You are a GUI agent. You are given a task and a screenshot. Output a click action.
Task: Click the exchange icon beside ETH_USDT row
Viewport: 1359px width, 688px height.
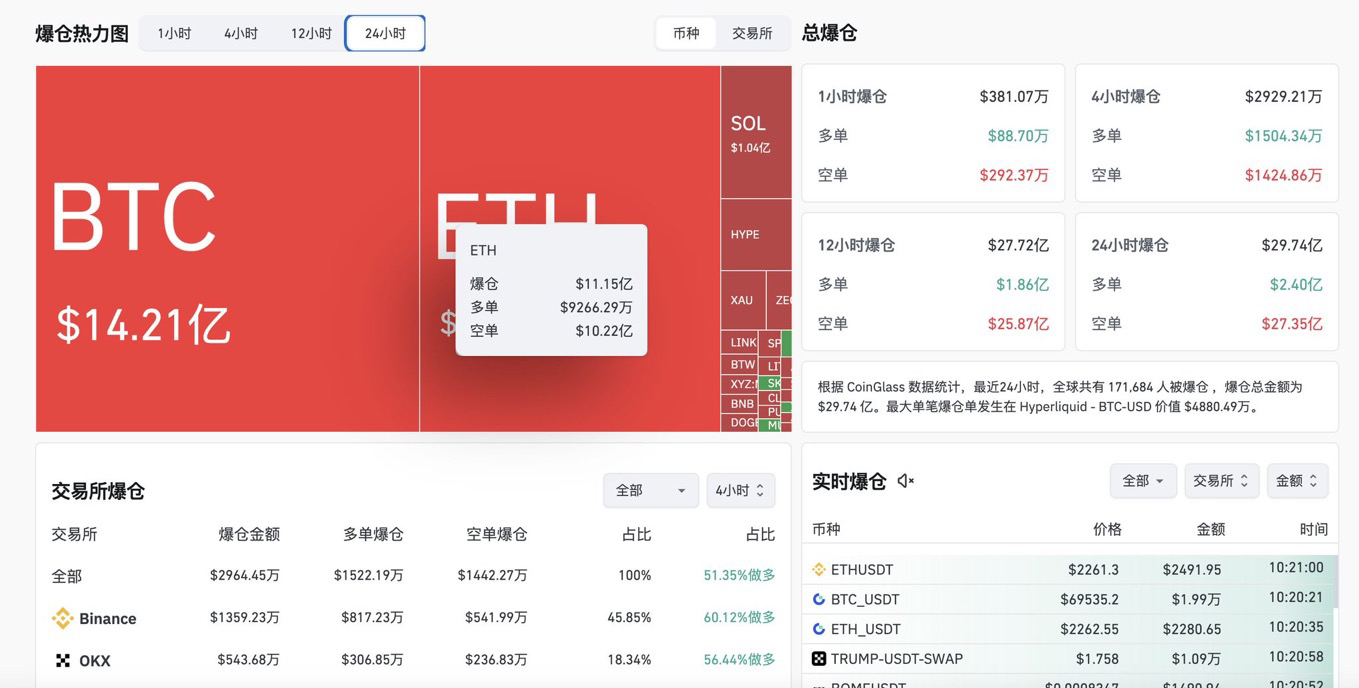click(819, 629)
